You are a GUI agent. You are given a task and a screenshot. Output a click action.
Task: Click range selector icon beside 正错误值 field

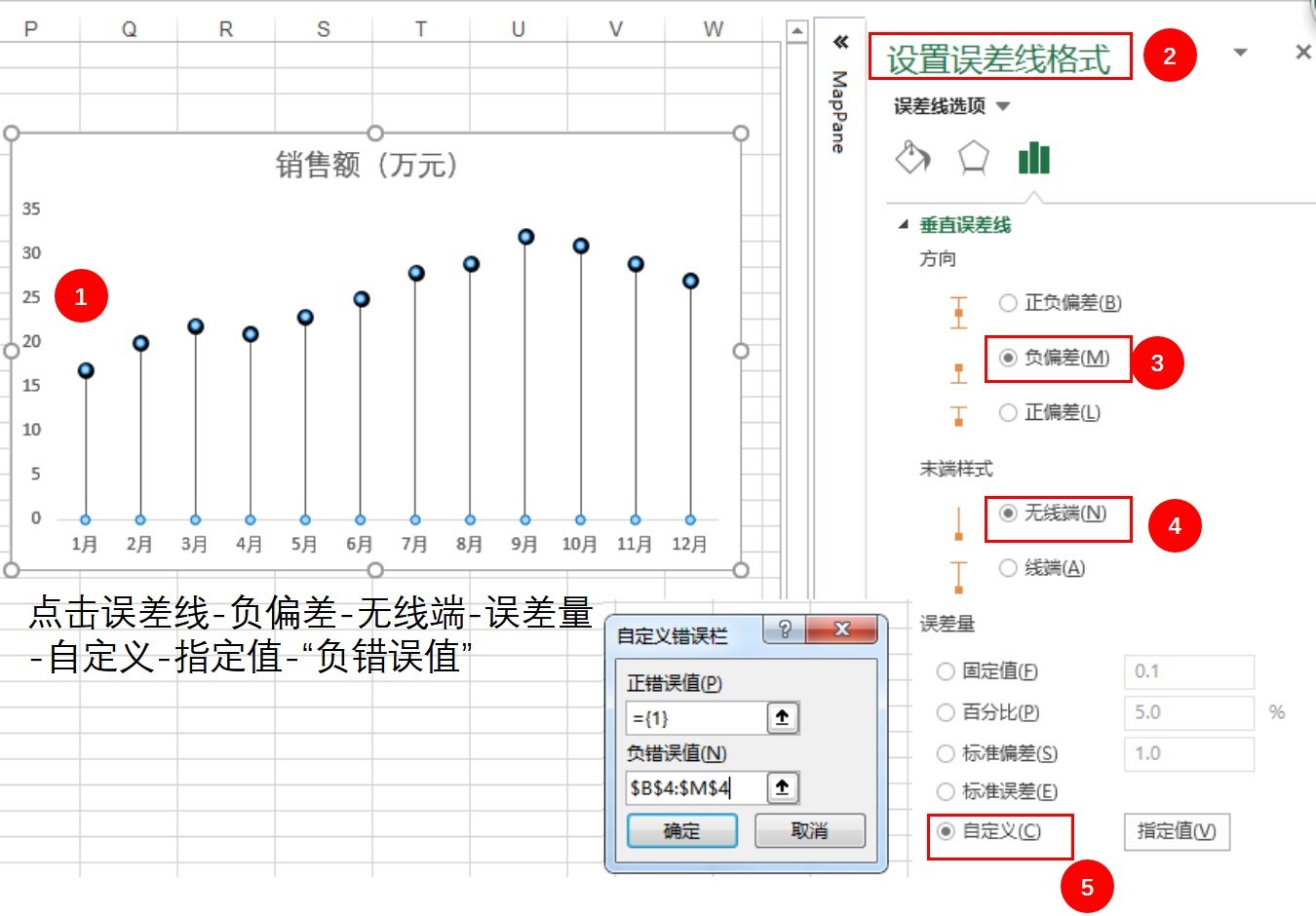782,718
